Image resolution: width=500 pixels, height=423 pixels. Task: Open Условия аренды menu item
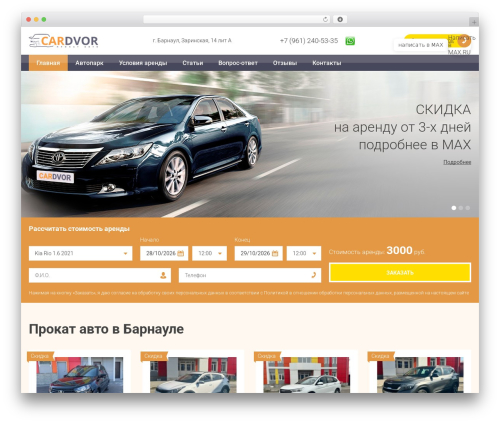pyautogui.click(x=143, y=63)
